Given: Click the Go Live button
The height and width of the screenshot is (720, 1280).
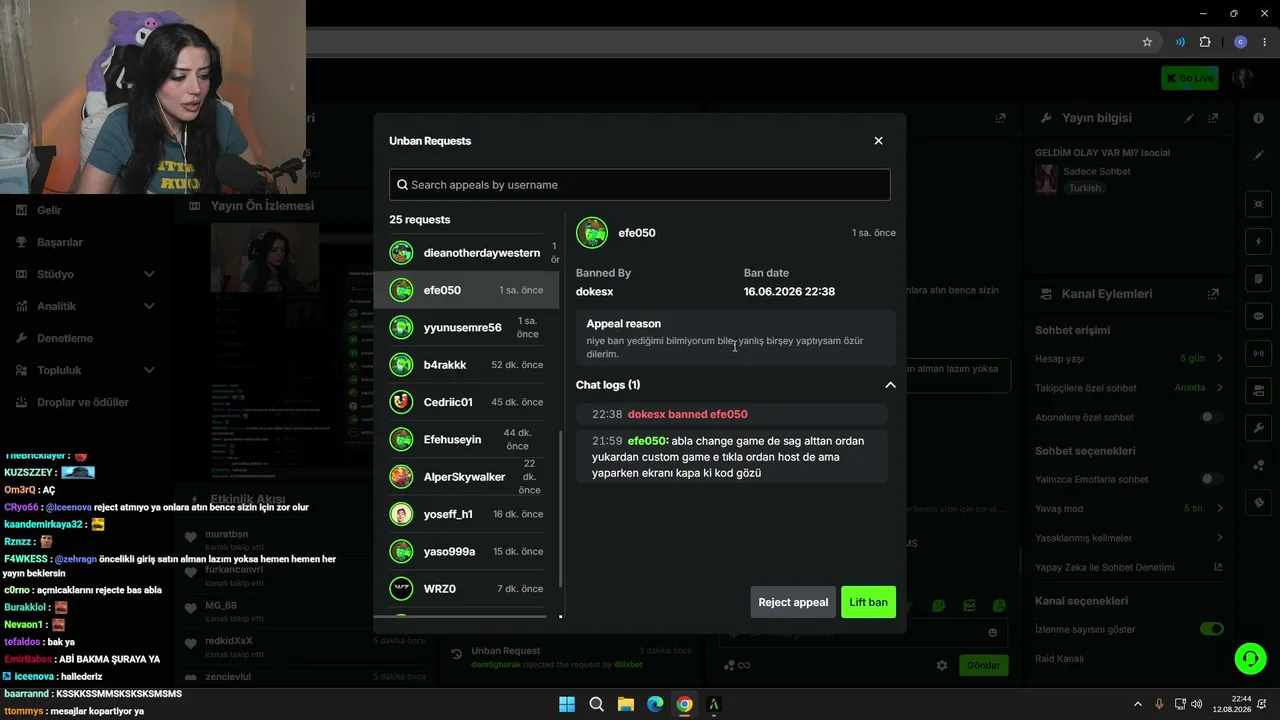Looking at the screenshot, I should [x=1189, y=78].
